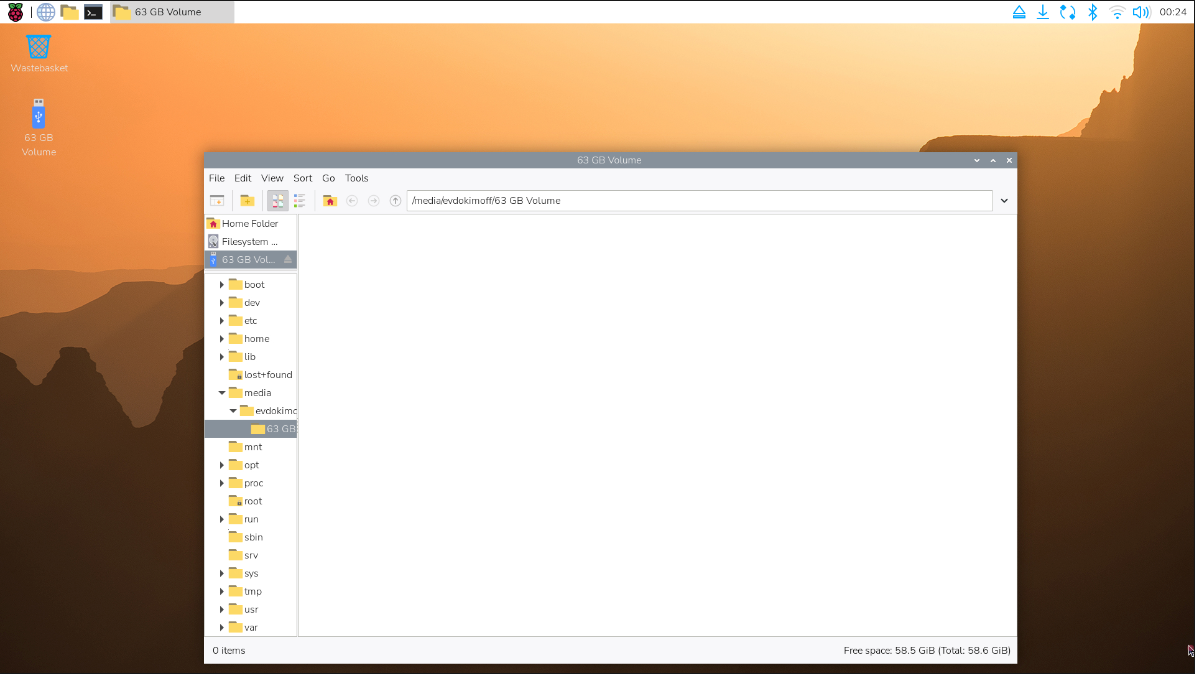This screenshot has height=674, width=1195.
Task: Click the path address bar field
Action: [698, 201]
